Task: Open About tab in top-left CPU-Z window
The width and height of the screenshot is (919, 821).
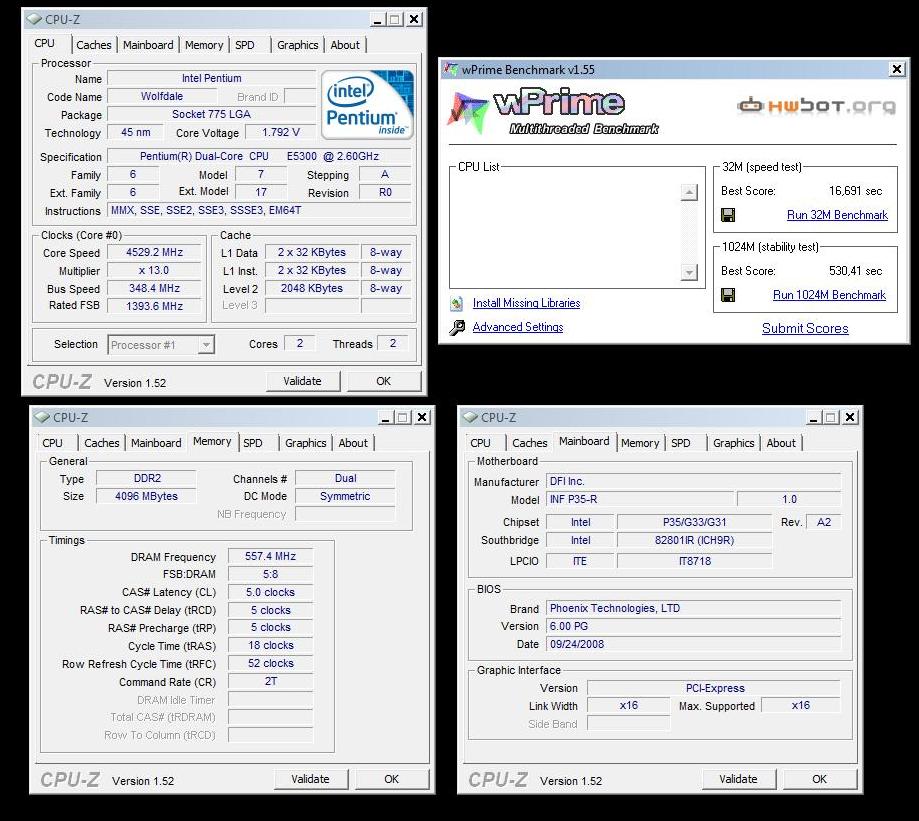Action: [x=345, y=45]
